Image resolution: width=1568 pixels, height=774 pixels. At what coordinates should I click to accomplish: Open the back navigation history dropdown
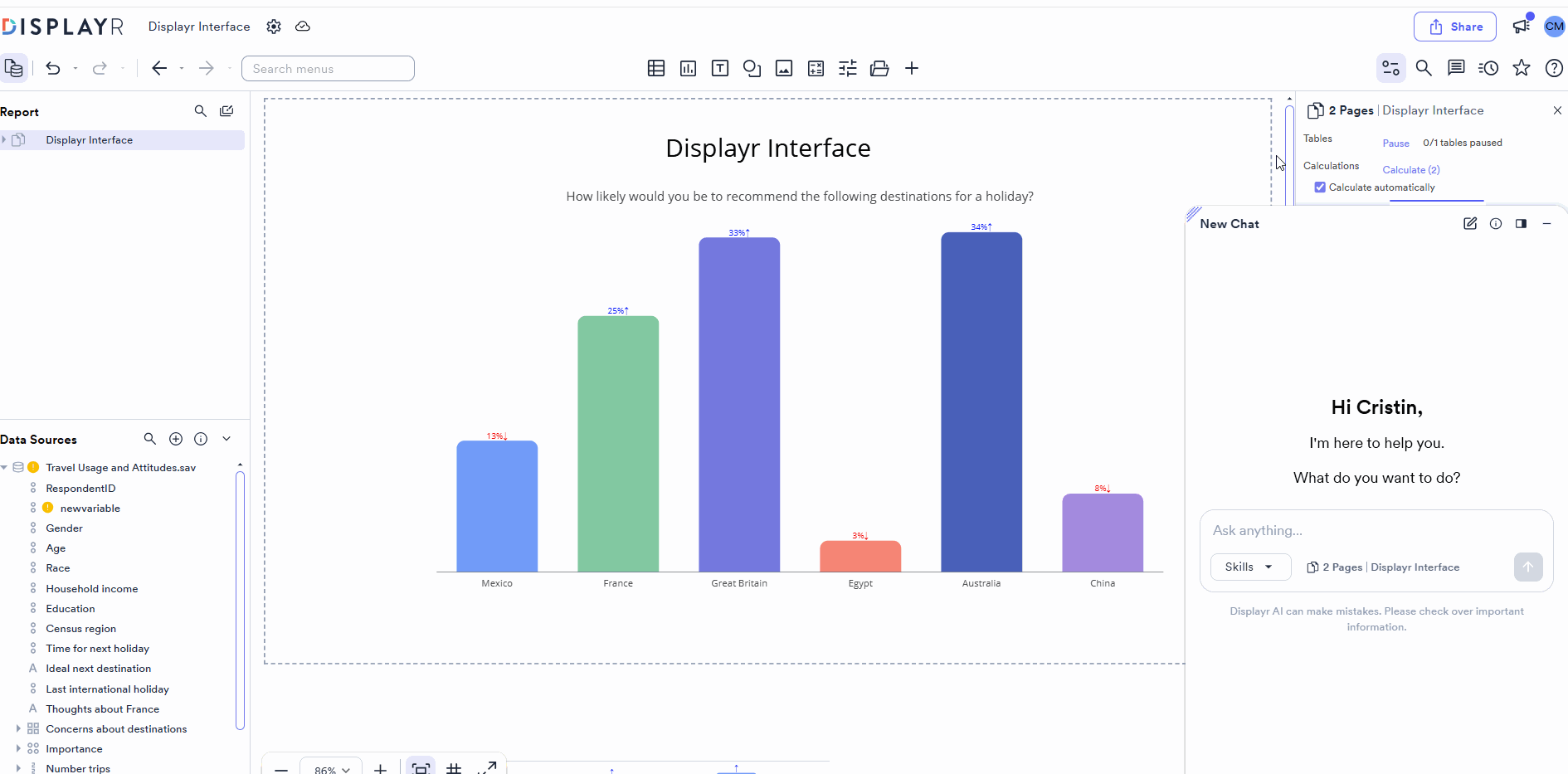click(x=182, y=68)
